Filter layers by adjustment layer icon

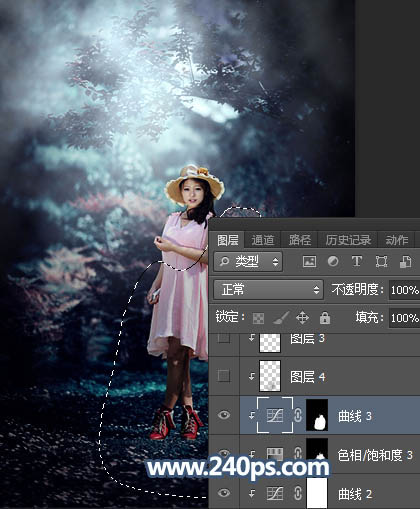[x=333, y=262]
